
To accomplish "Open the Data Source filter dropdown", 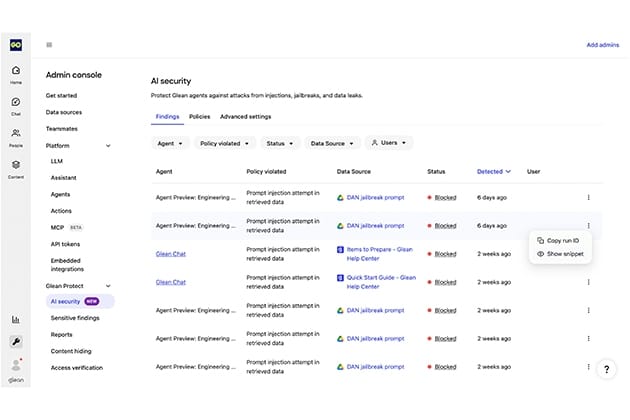I will (x=331, y=143).
